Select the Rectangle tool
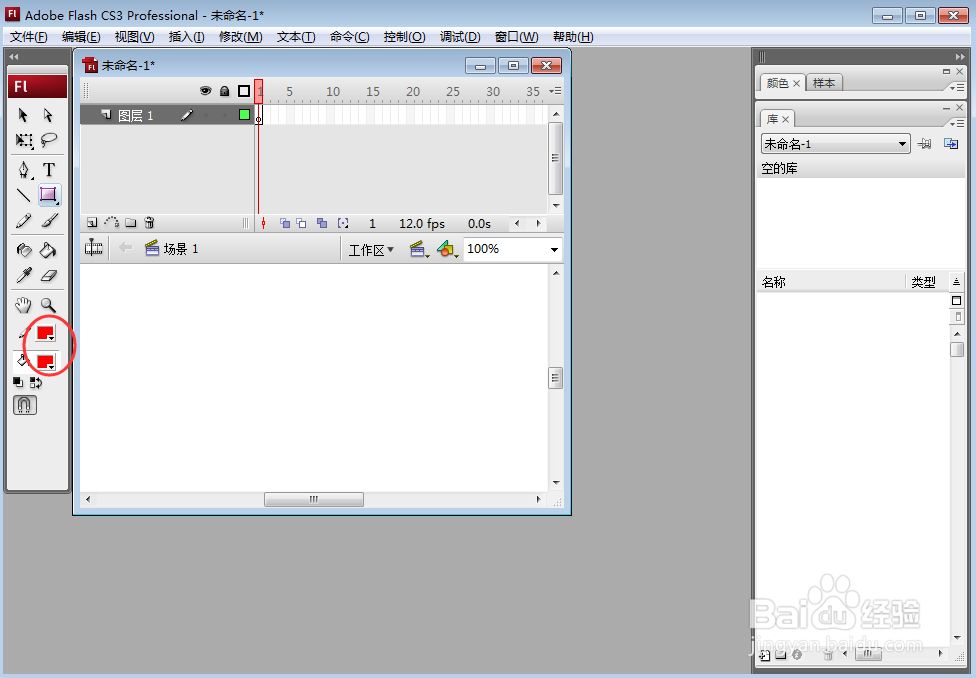This screenshot has width=976, height=678. tap(49, 195)
